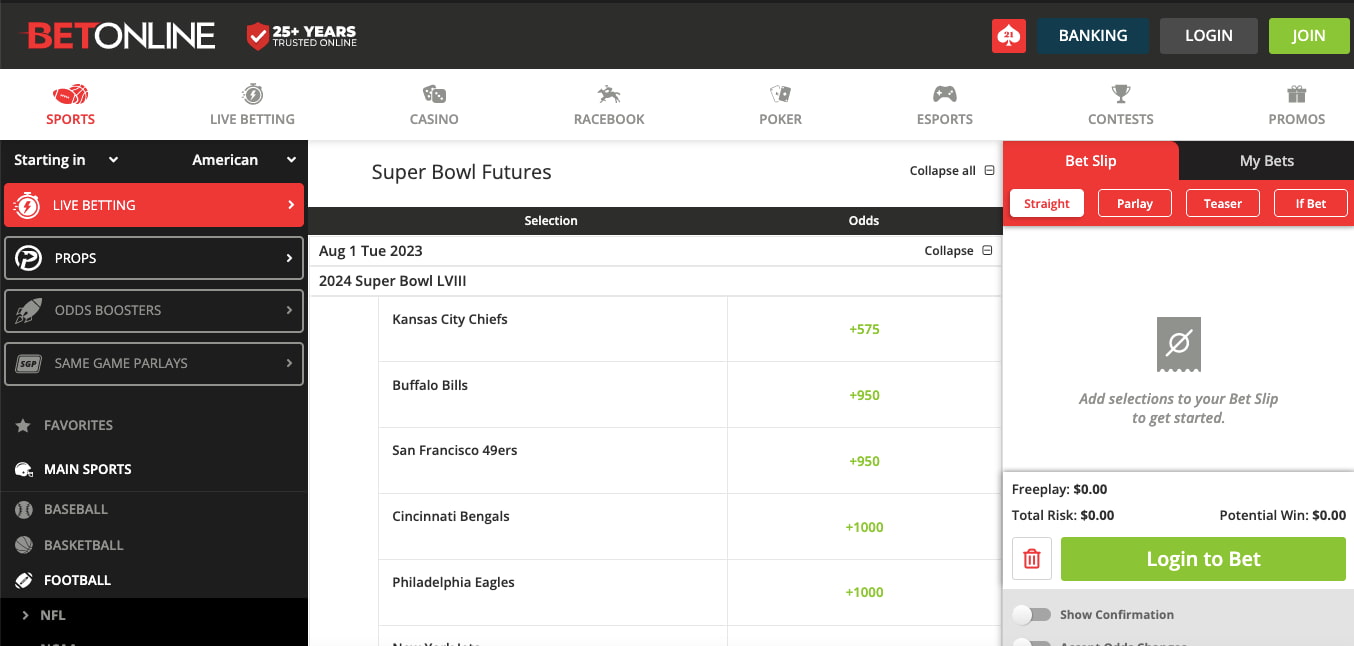The width and height of the screenshot is (1354, 646).
Task: Open the Racebook horse icon
Action: 608,94
